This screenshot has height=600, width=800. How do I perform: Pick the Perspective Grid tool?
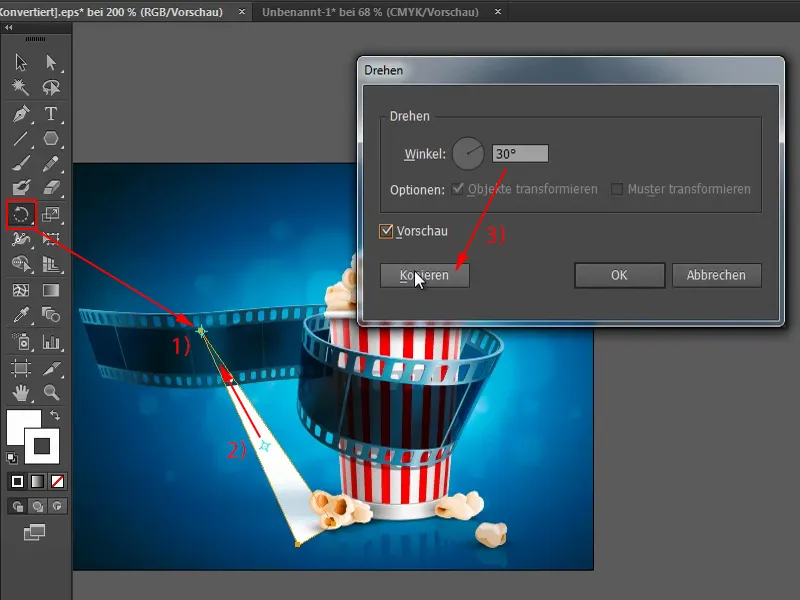(x=51, y=264)
